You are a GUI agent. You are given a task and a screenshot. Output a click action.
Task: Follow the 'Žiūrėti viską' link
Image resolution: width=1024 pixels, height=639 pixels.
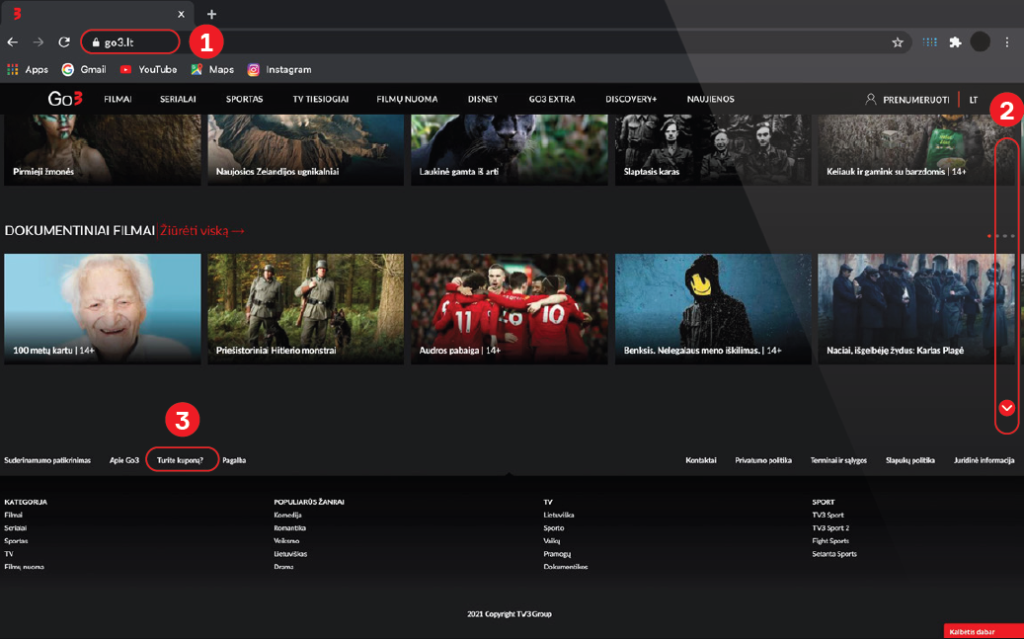202,231
